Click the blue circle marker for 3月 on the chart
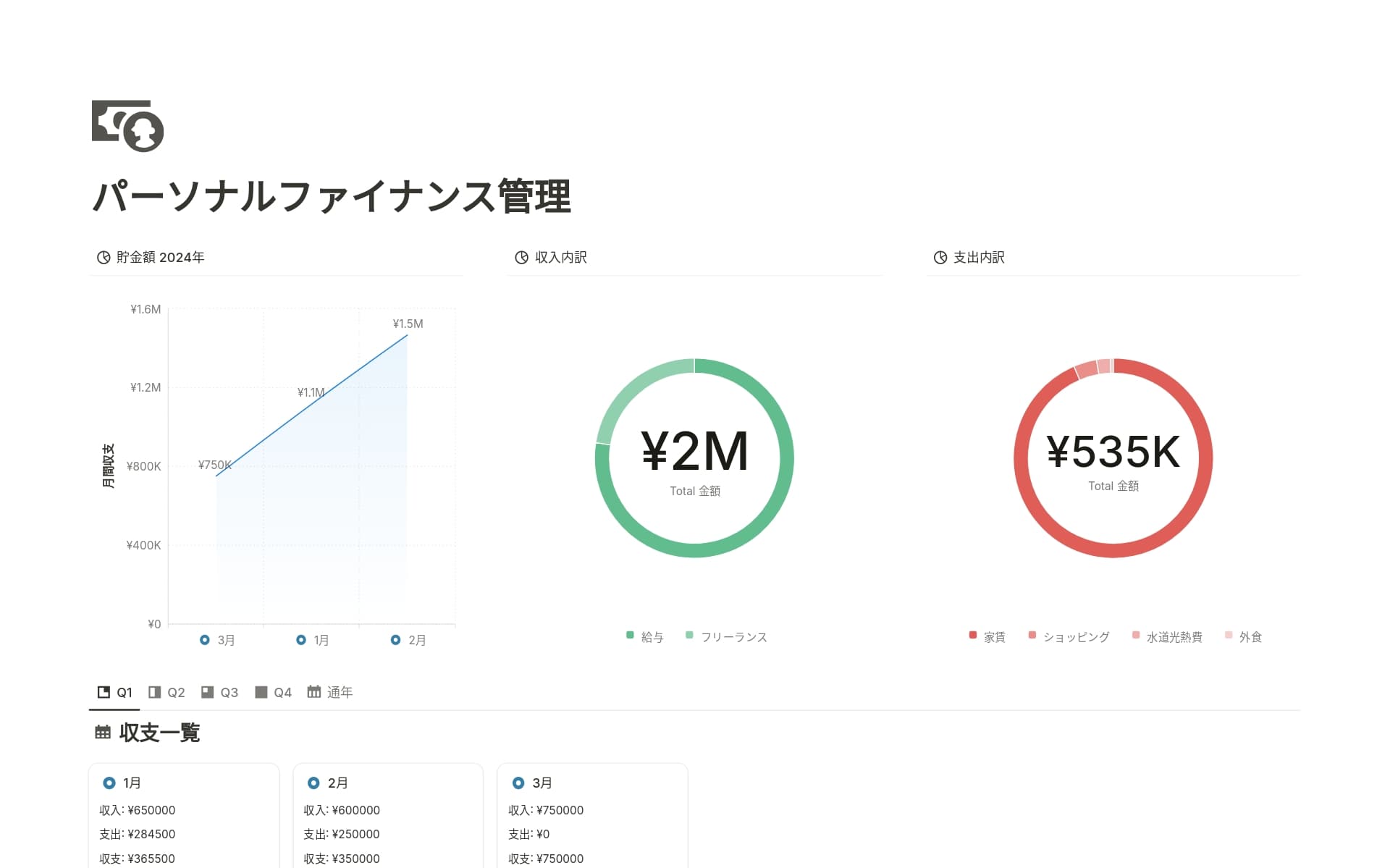1390x868 pixels. coord(205,640)
